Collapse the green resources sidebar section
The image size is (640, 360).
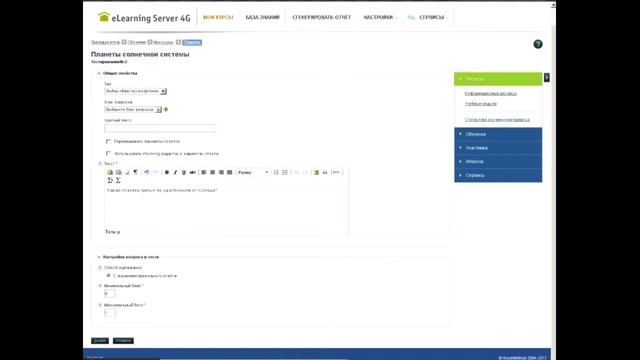tap(498, 79)
